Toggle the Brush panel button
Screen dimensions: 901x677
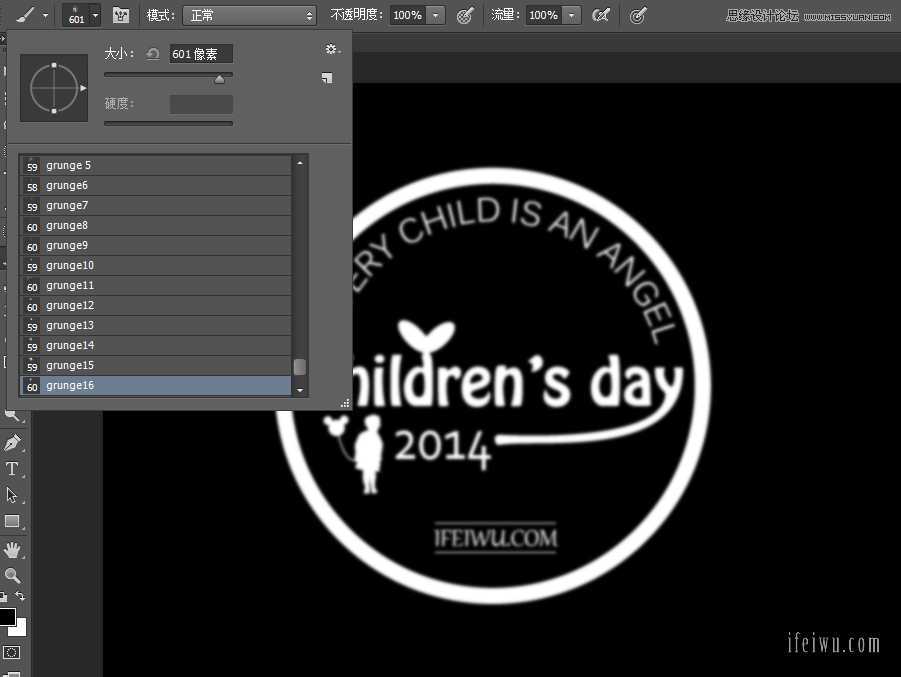tap(121, 15)
